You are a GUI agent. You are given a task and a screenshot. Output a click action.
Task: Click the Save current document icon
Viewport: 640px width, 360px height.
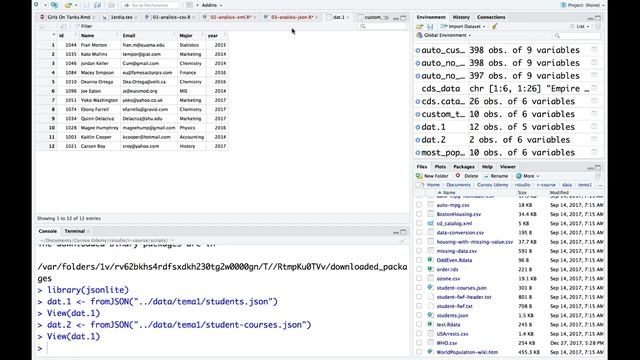(87, 5)
